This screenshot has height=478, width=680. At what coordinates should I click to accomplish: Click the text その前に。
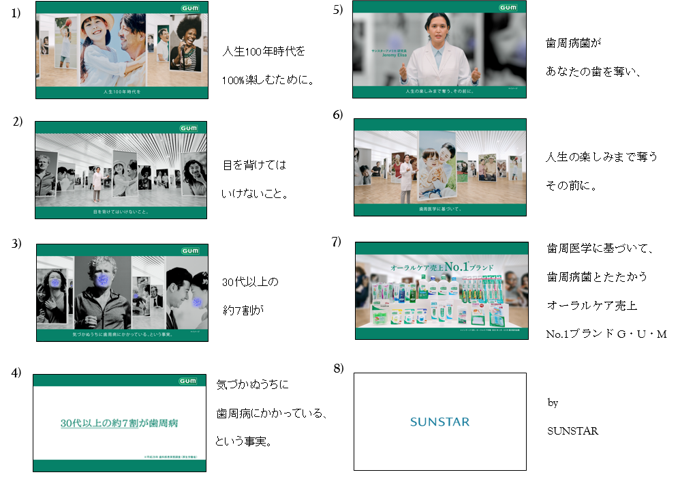coord(572,185)
